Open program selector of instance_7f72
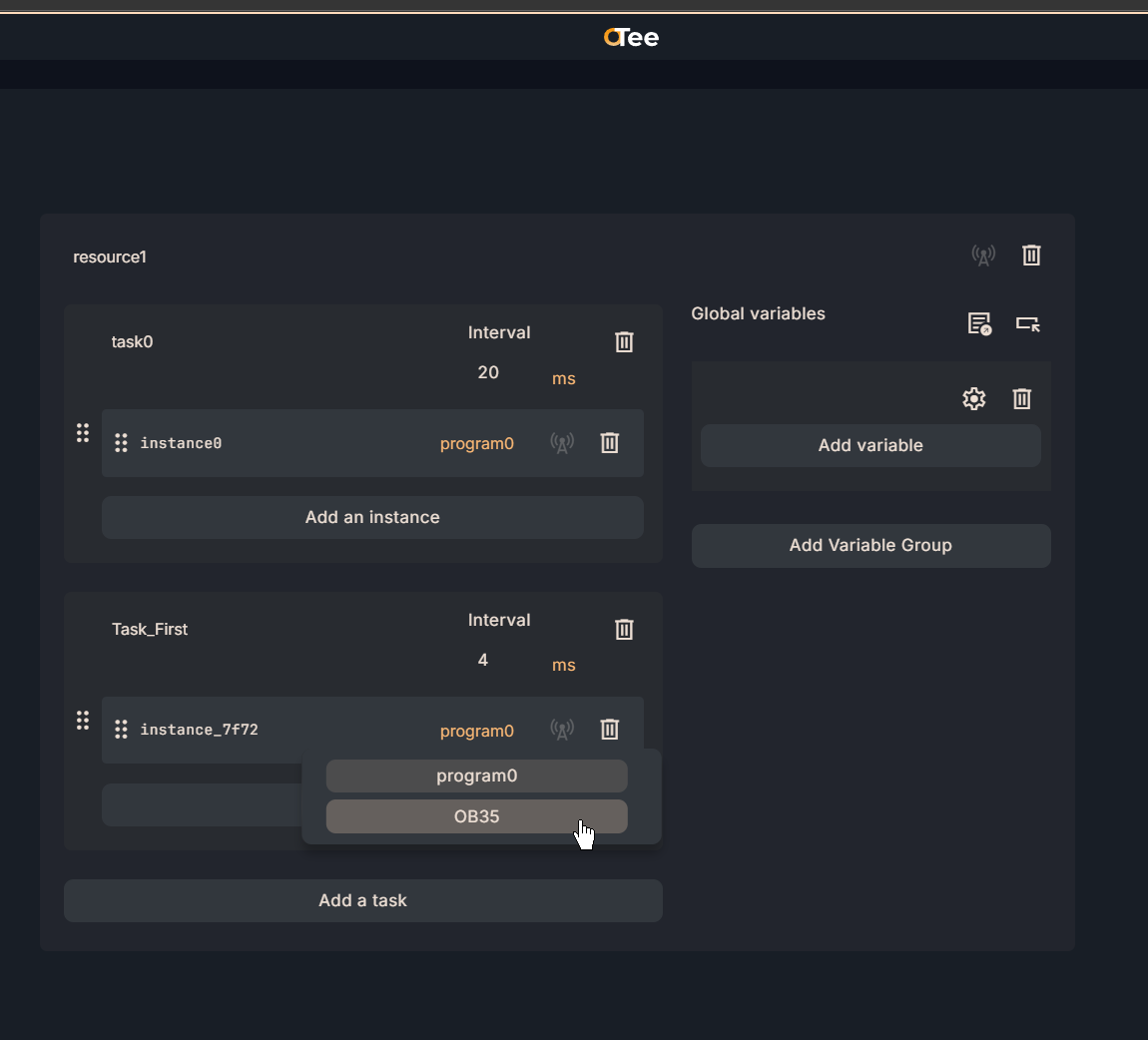The height and width of the screenshot is (1040, 1148). [x=476, y=731]
